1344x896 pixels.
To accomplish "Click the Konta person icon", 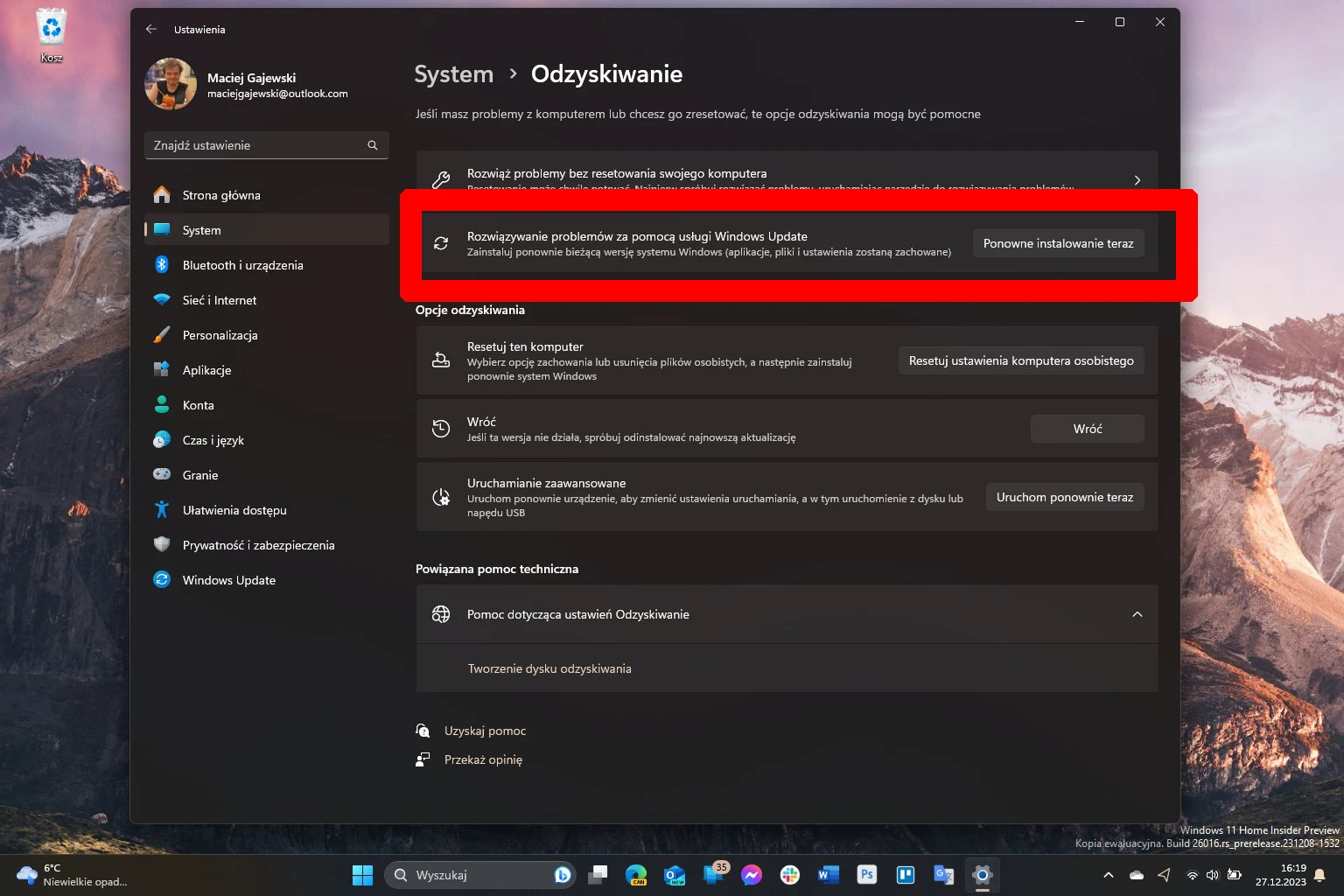I will (x=162, y=405).
